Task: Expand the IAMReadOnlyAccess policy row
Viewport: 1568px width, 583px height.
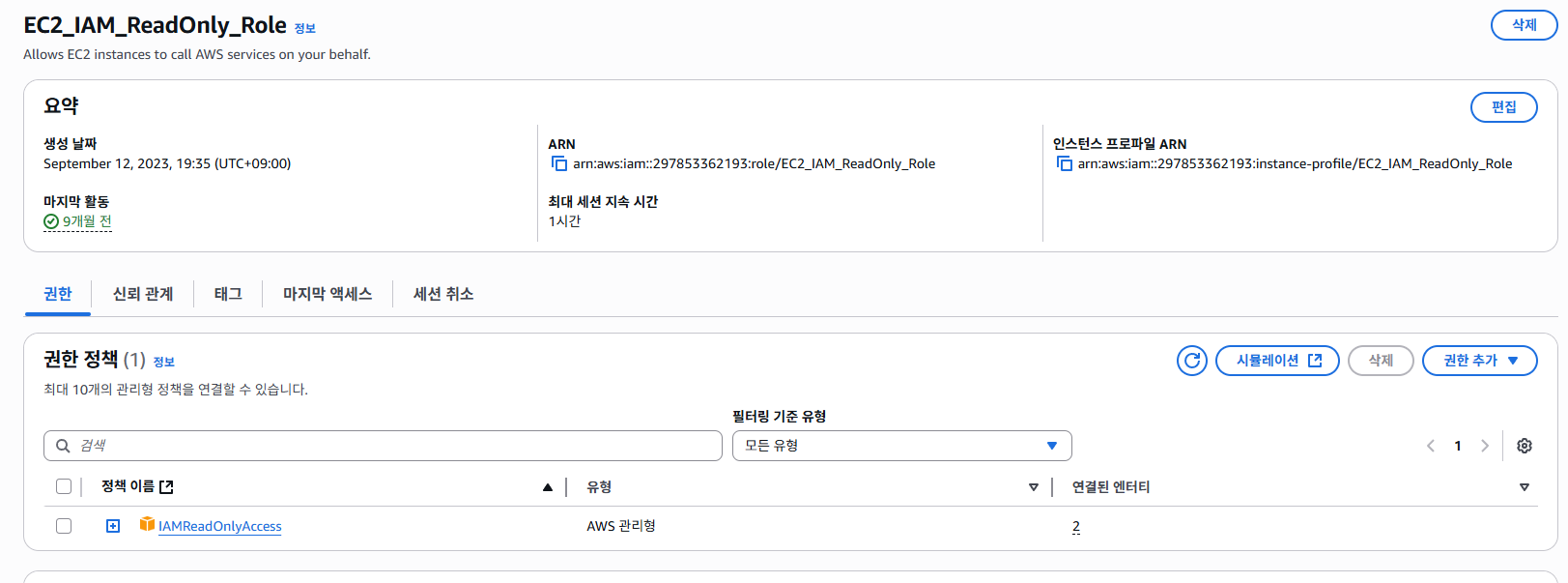Action: pyautogui.click(x=113, y=526)
